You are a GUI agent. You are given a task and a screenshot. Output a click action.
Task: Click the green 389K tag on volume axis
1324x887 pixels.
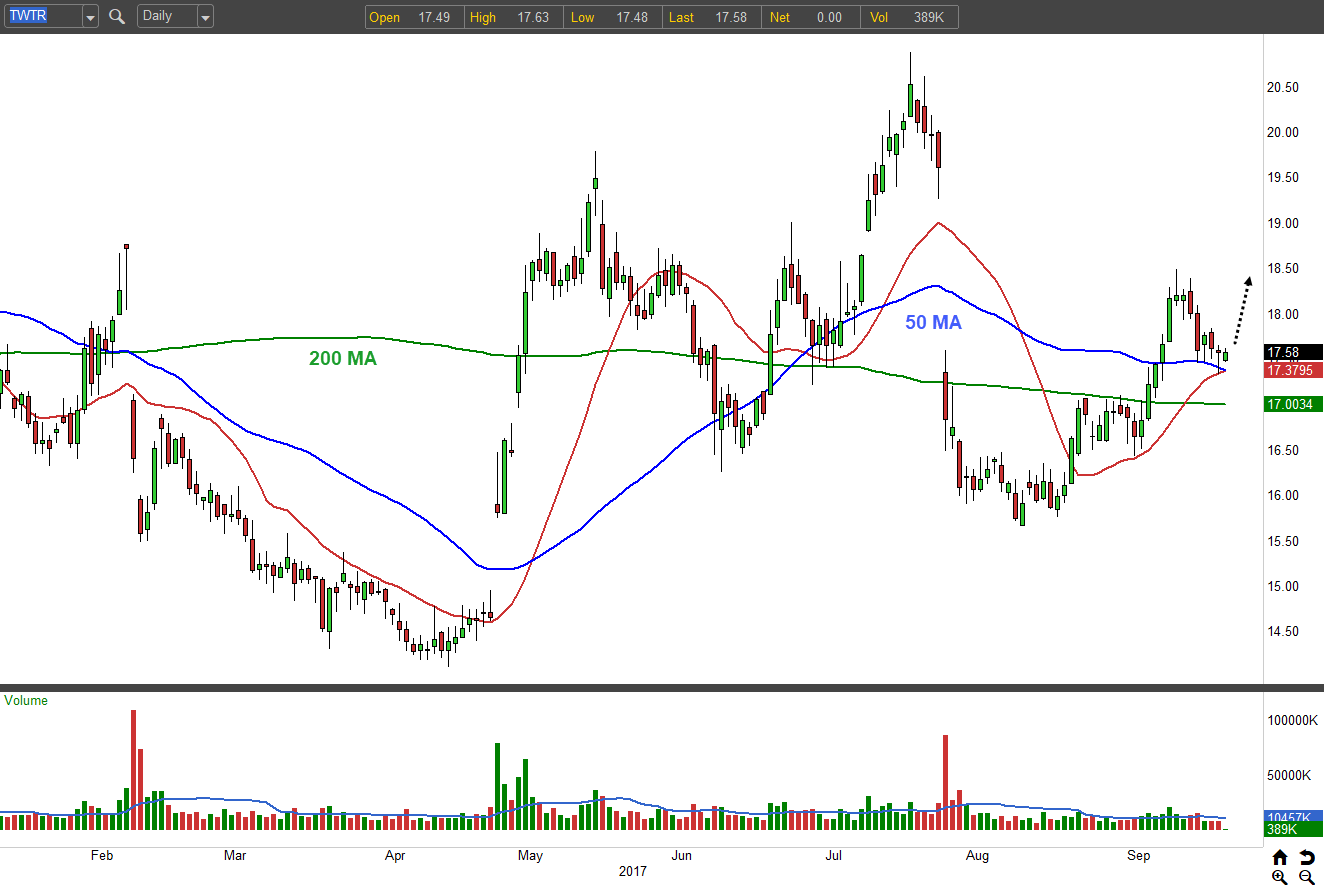(x=1294, y=830)
